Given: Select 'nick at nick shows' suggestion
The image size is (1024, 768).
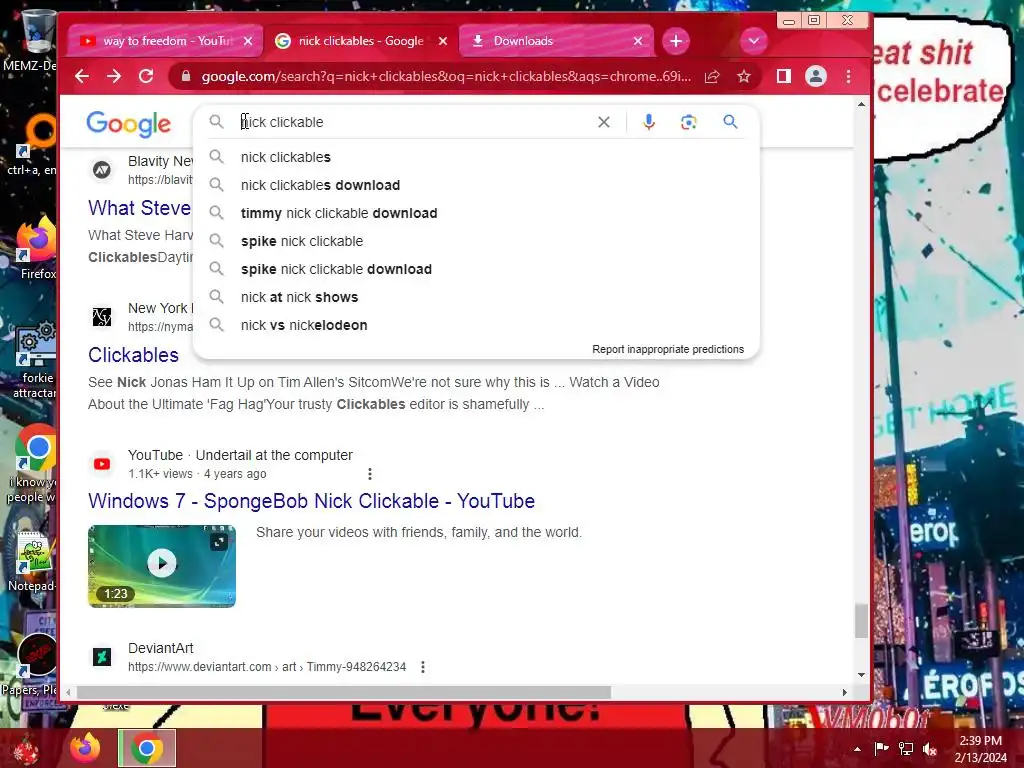Looking at the screenshot, I should tap(477, 298).
